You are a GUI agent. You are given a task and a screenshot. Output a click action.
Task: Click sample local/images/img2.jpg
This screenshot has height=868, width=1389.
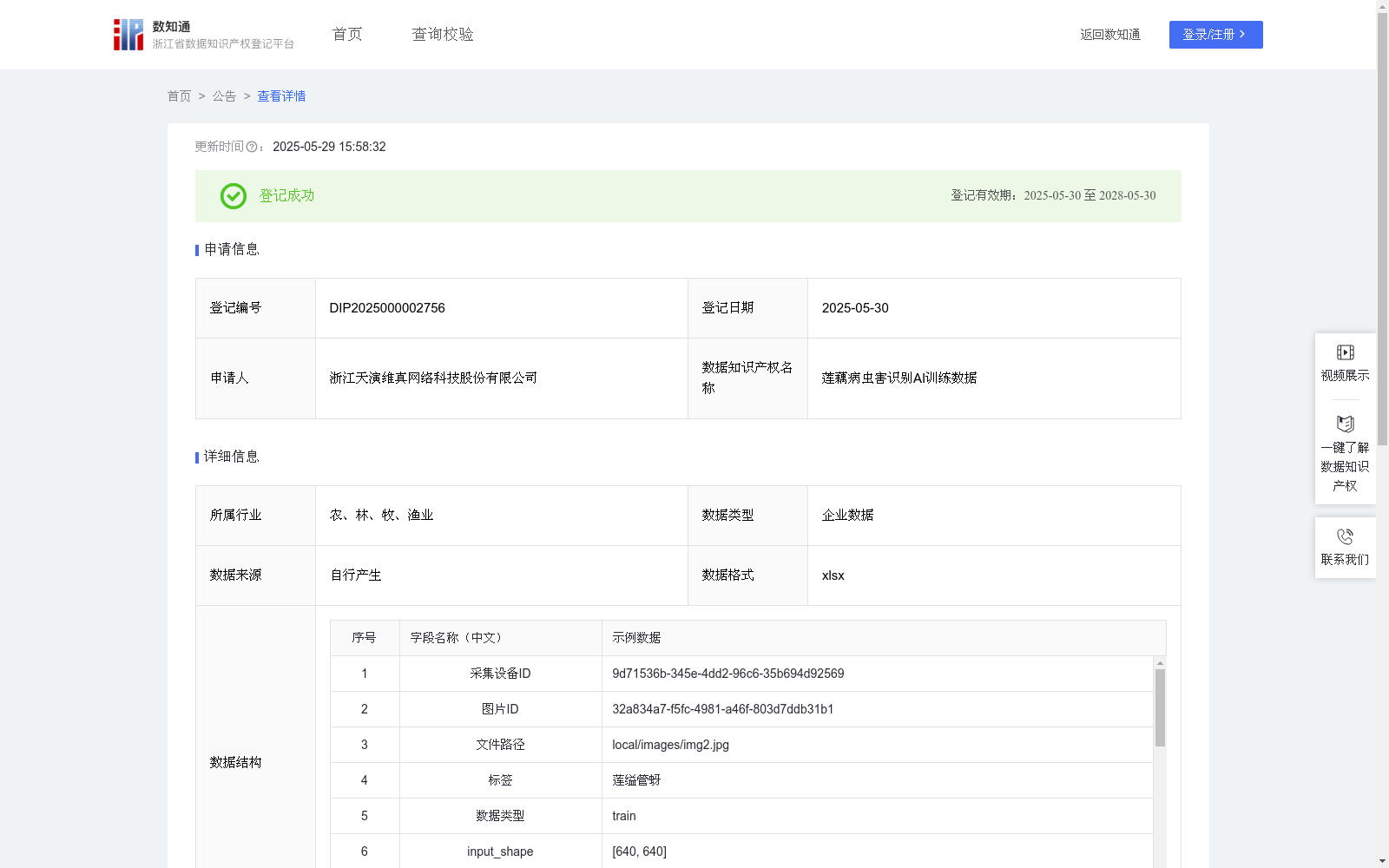670,745
